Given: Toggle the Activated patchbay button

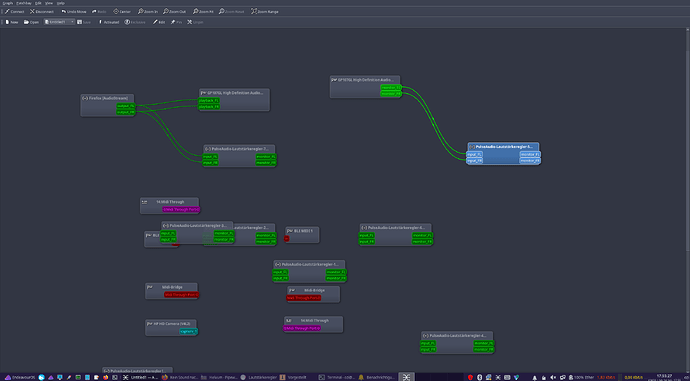Looking at the screenshot, I should pos(109,22).
